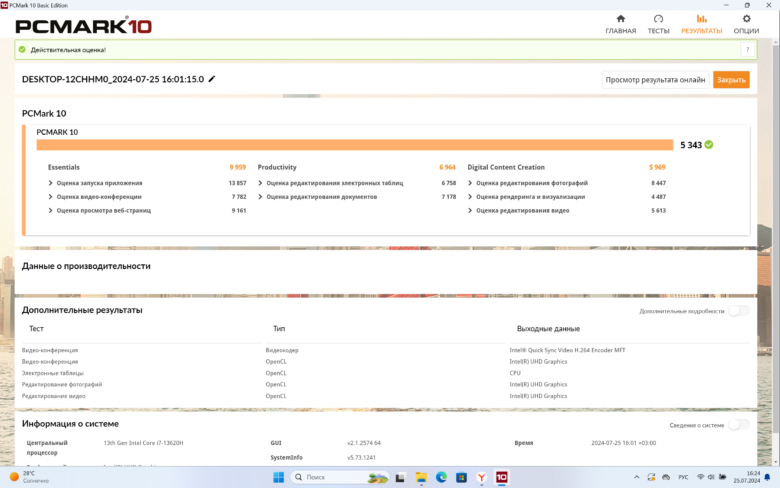Expand Оценка редактирования документов row
This screenshot has height=488, width=780.
pos(260,197)
